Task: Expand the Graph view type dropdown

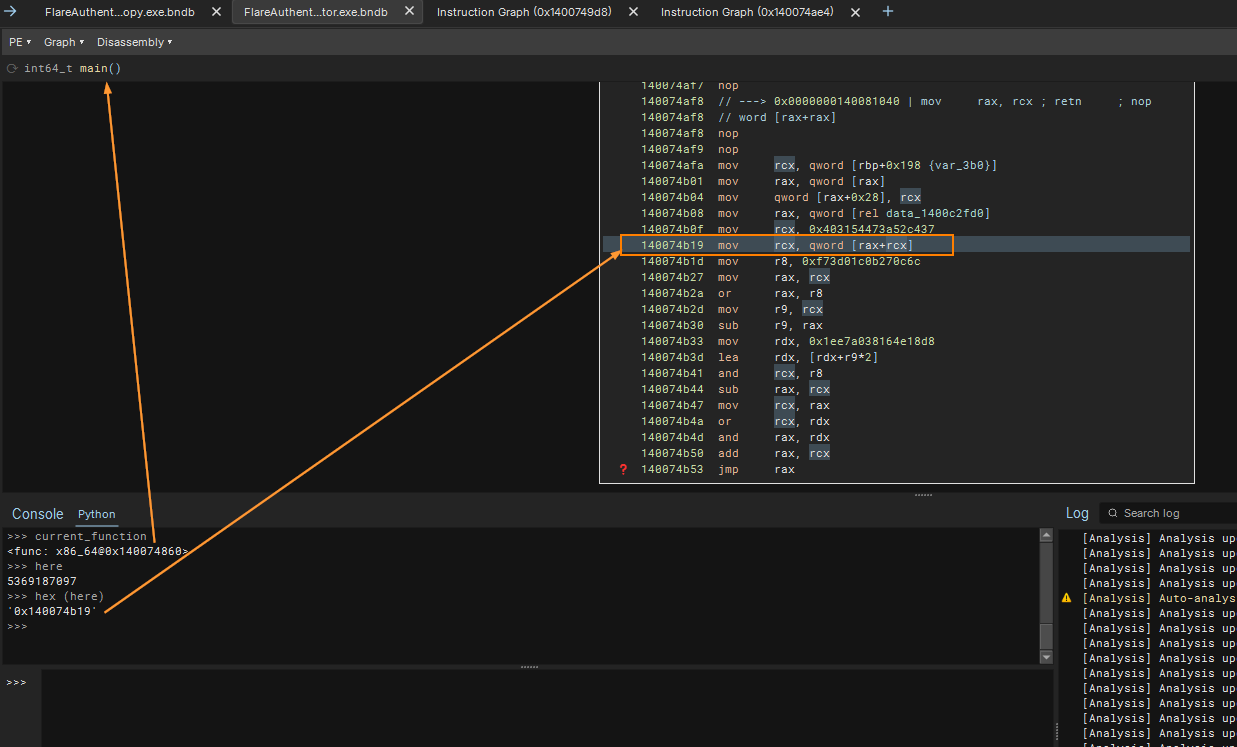Action: 64,42
